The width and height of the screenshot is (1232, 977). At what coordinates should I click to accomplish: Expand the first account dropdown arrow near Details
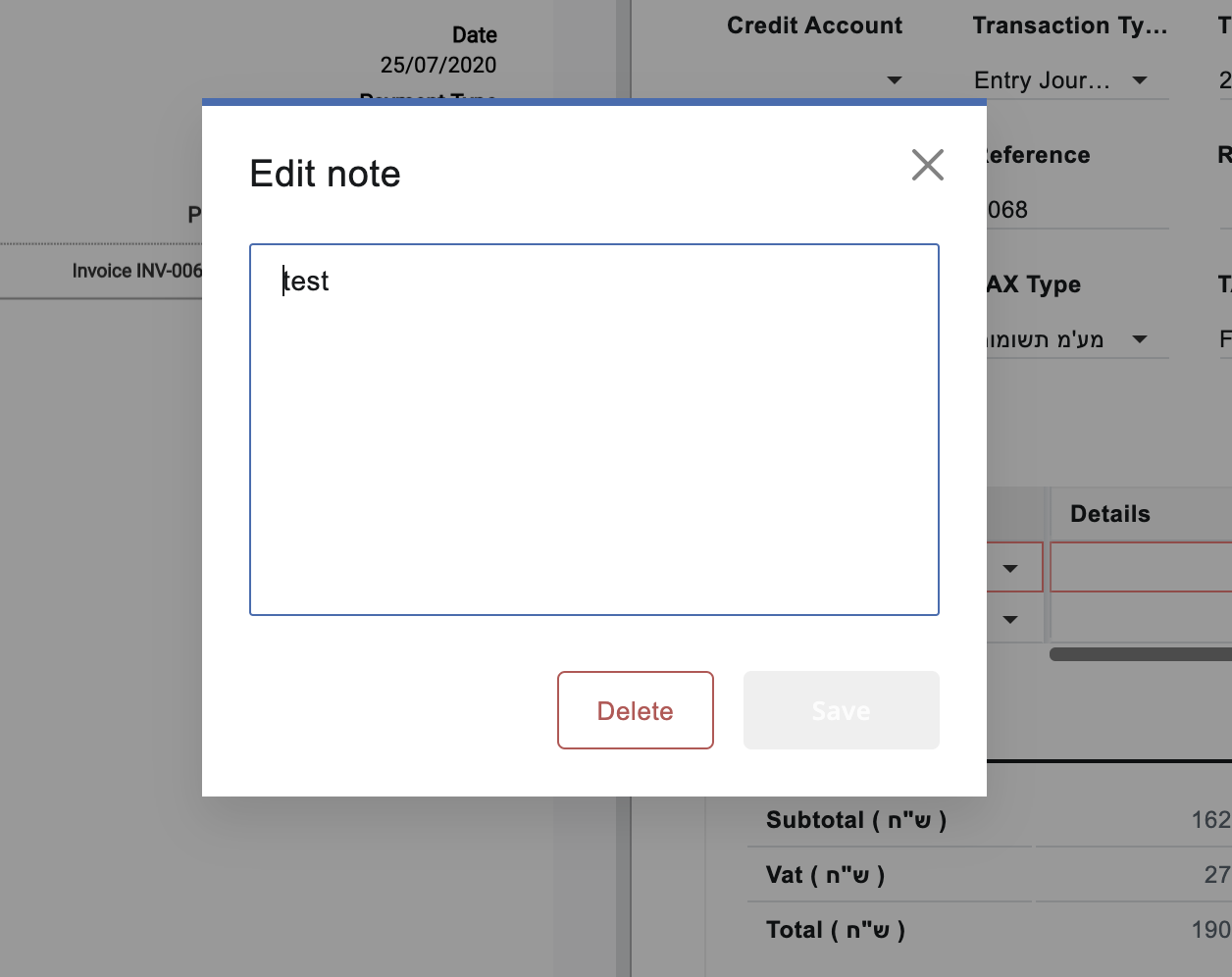pos(1011,567)
